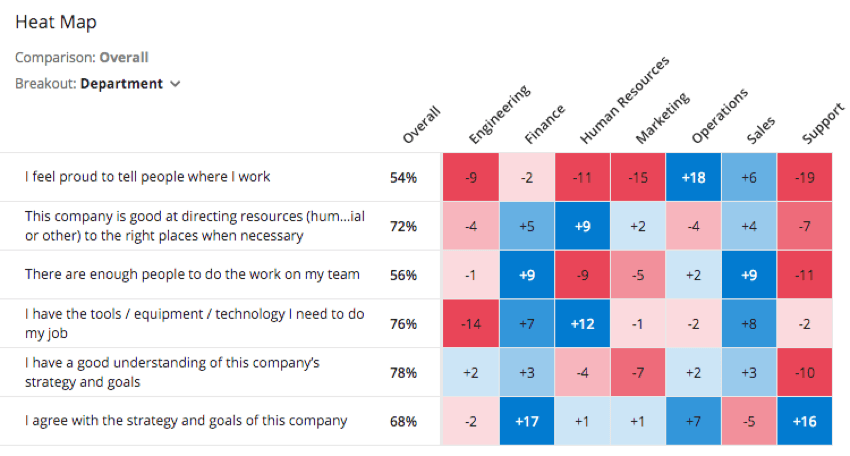Click the Marketing column header
The height and width of the screenshot is (456, 850).
tap(662, 118)
